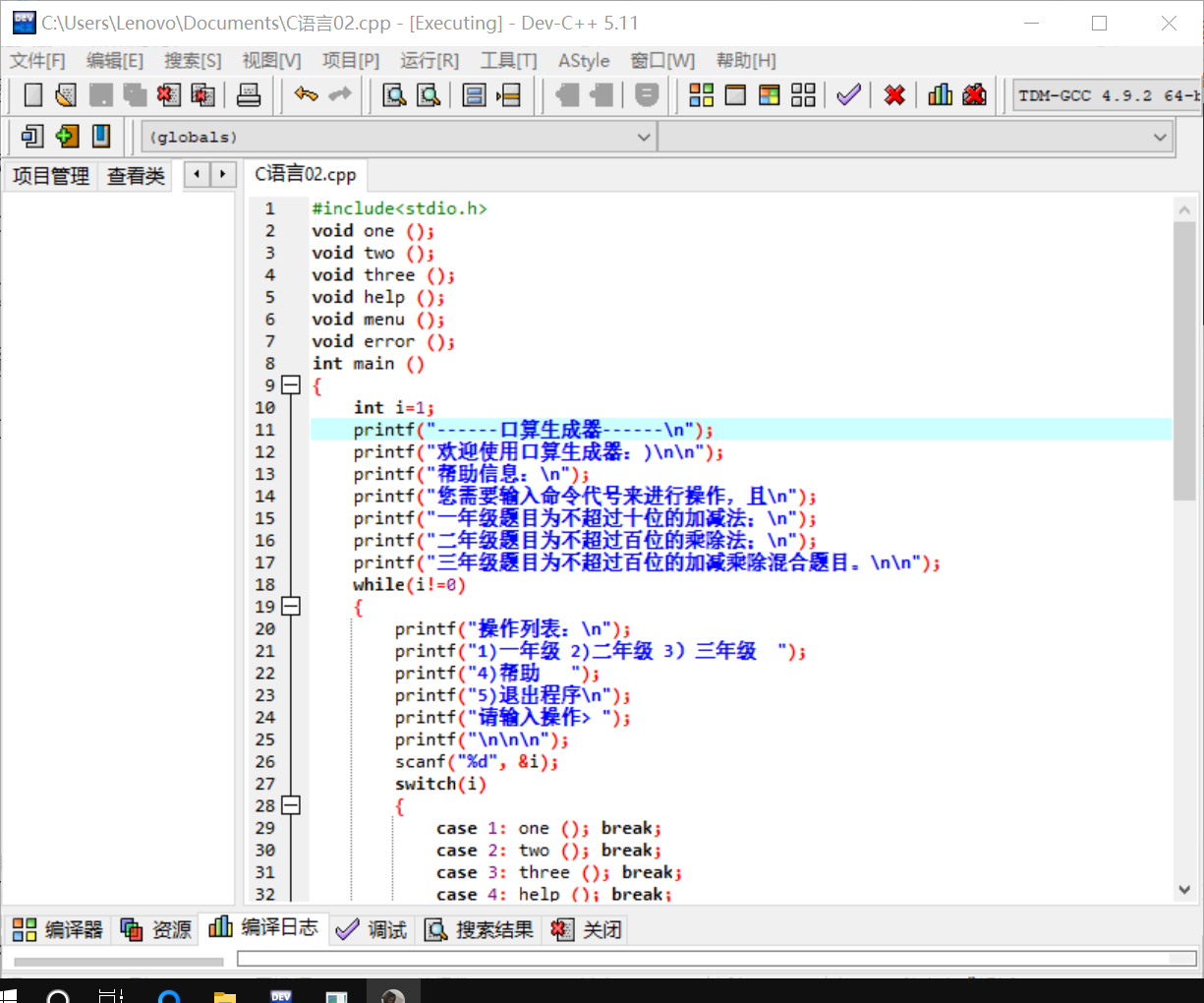Select the C语言02.cpp editor tab
Viewport: 1204px width, 1003px height.
tap(306, 174)
